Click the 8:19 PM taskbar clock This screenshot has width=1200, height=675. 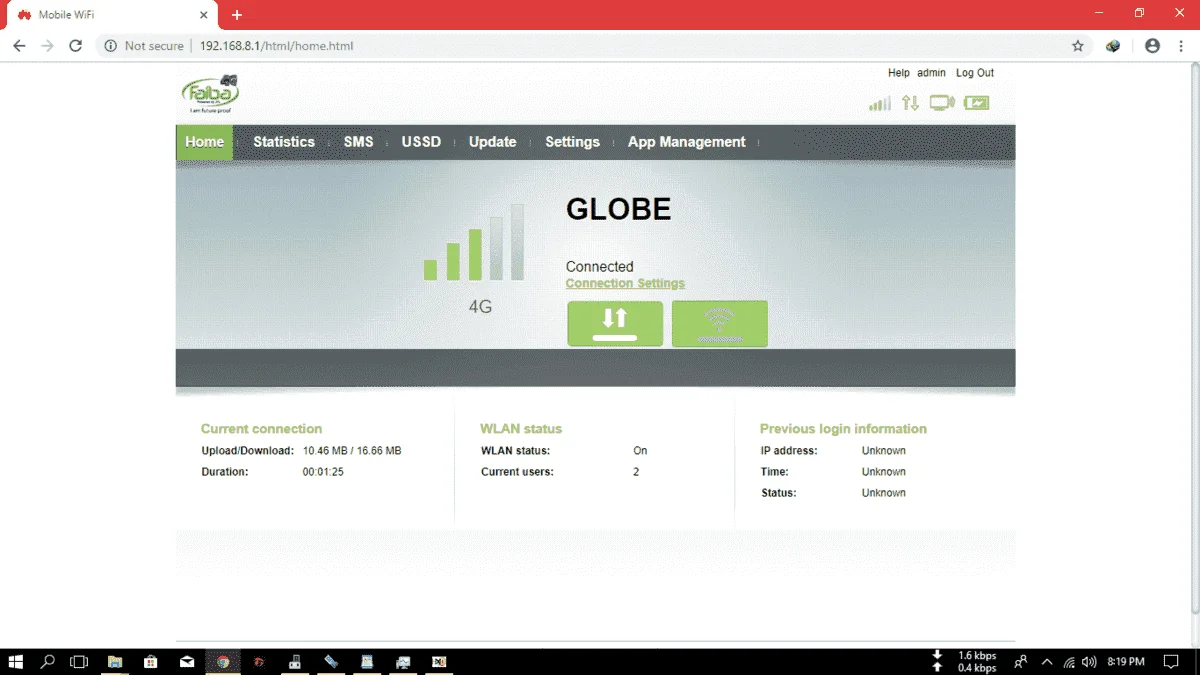1125,661
